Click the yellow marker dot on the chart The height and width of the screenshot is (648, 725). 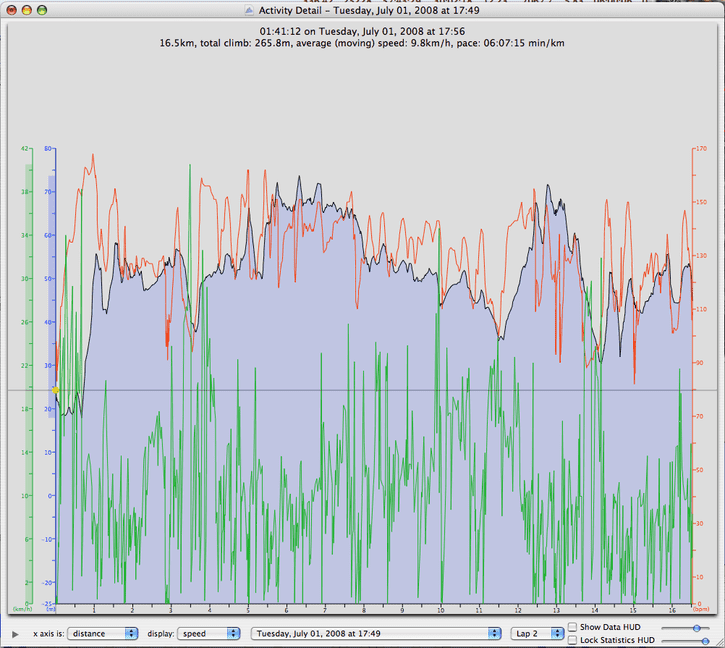pos(55,390)
